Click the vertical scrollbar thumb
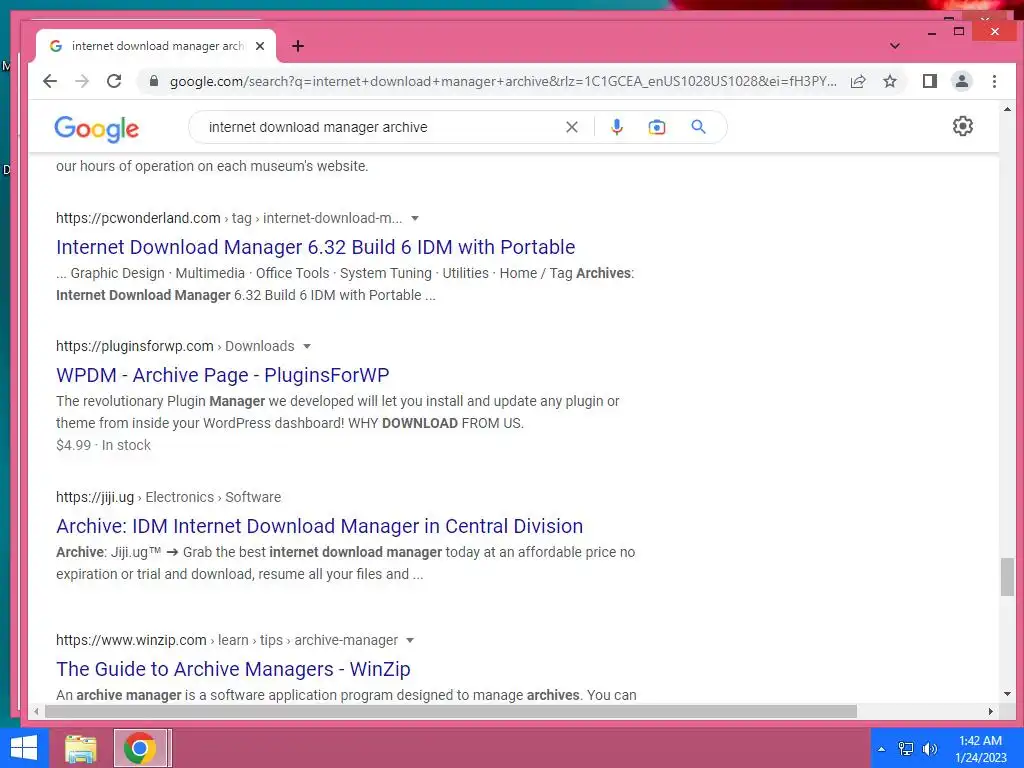This screenshot has height=768, width=1024. point(1007,577)
